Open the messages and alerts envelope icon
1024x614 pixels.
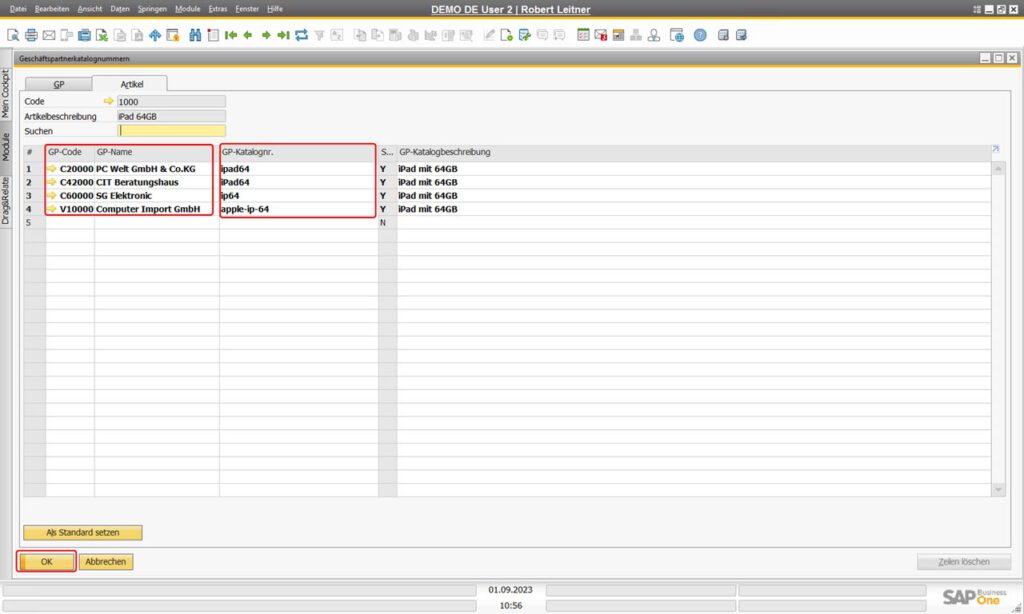601,35
